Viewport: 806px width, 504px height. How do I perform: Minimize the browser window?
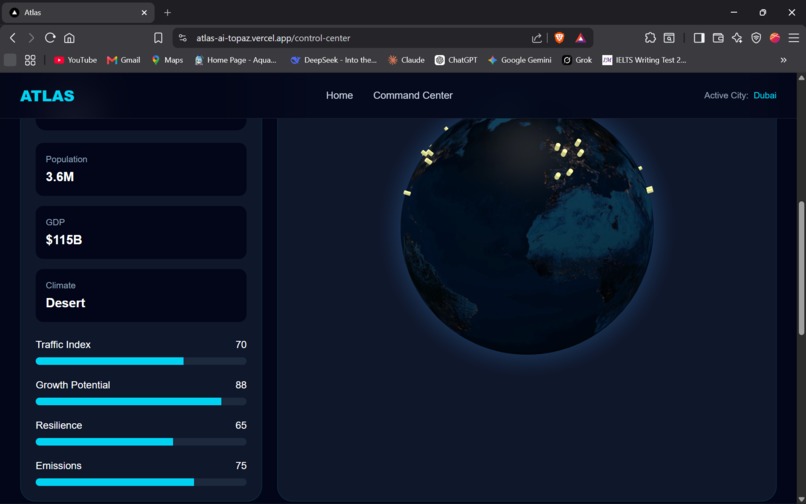pyautogui.click(x=734, y=12)
